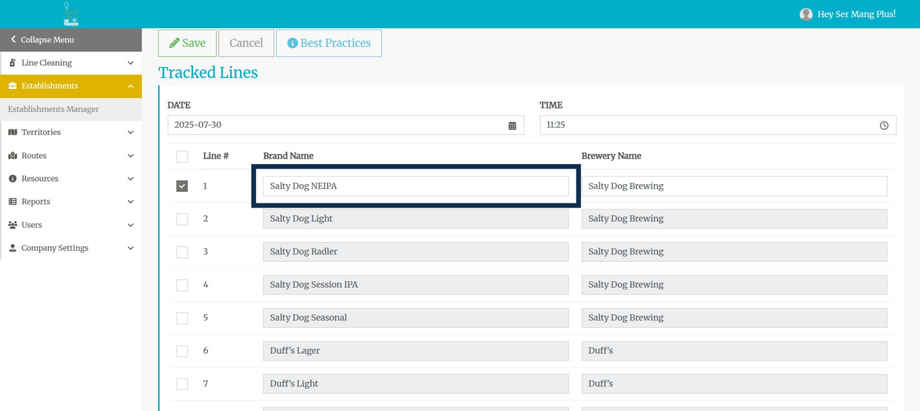Screen dimensions: 920x411
Task: Click Line # column header
Action: 216,156
